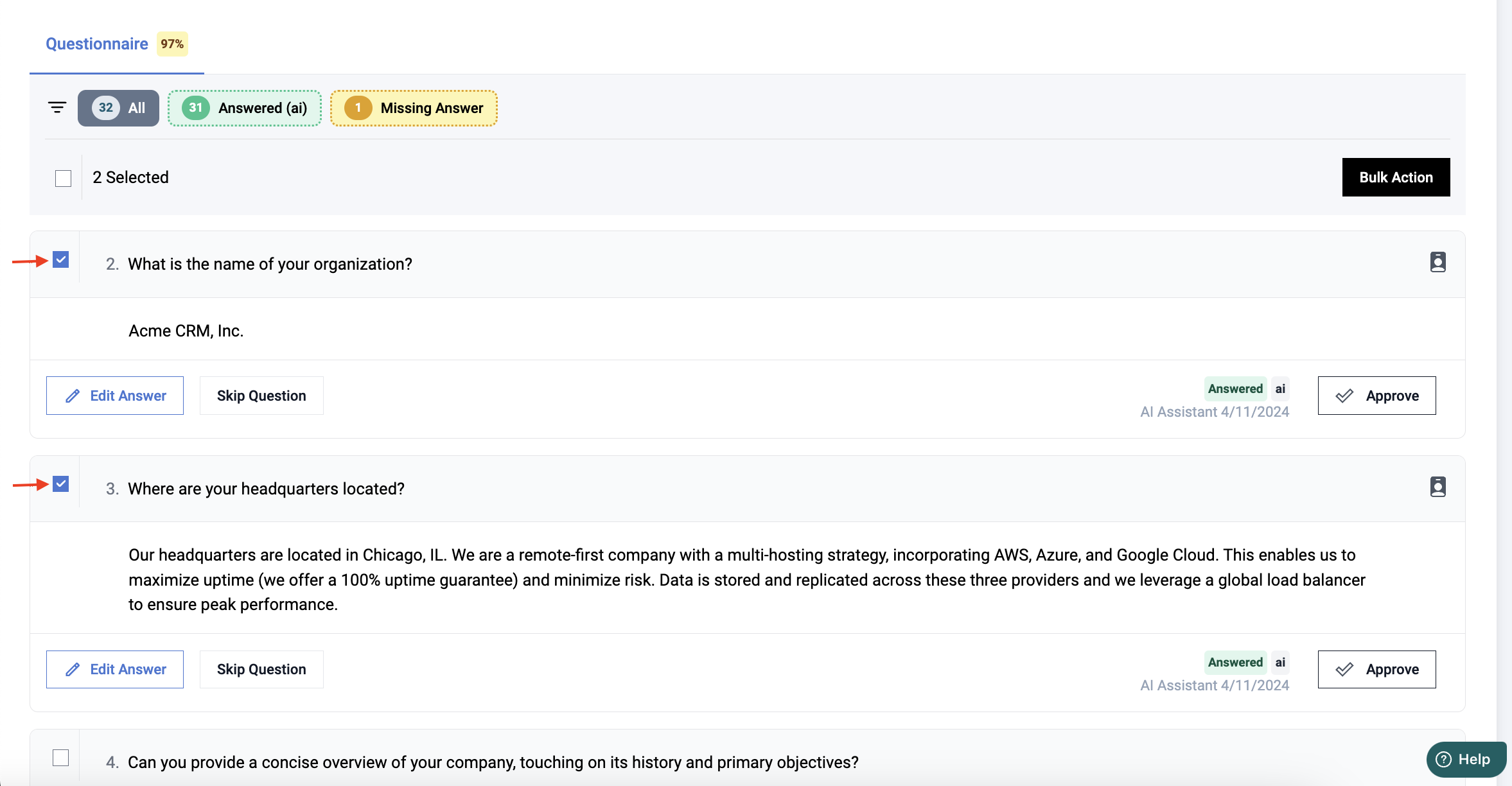Uncheck the question 2 organization name checkbox
The image size is (1512, 786).
point(61,260)
